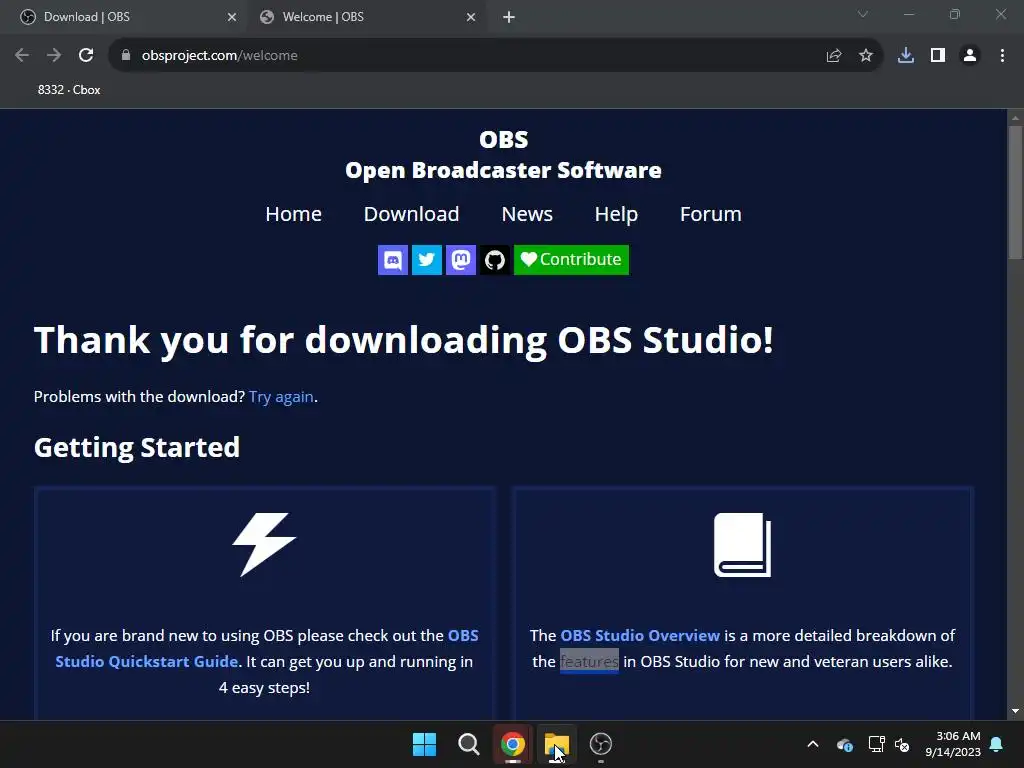Open the clock and date panel
Viewport: 1024px width, 768px height.
953,744
